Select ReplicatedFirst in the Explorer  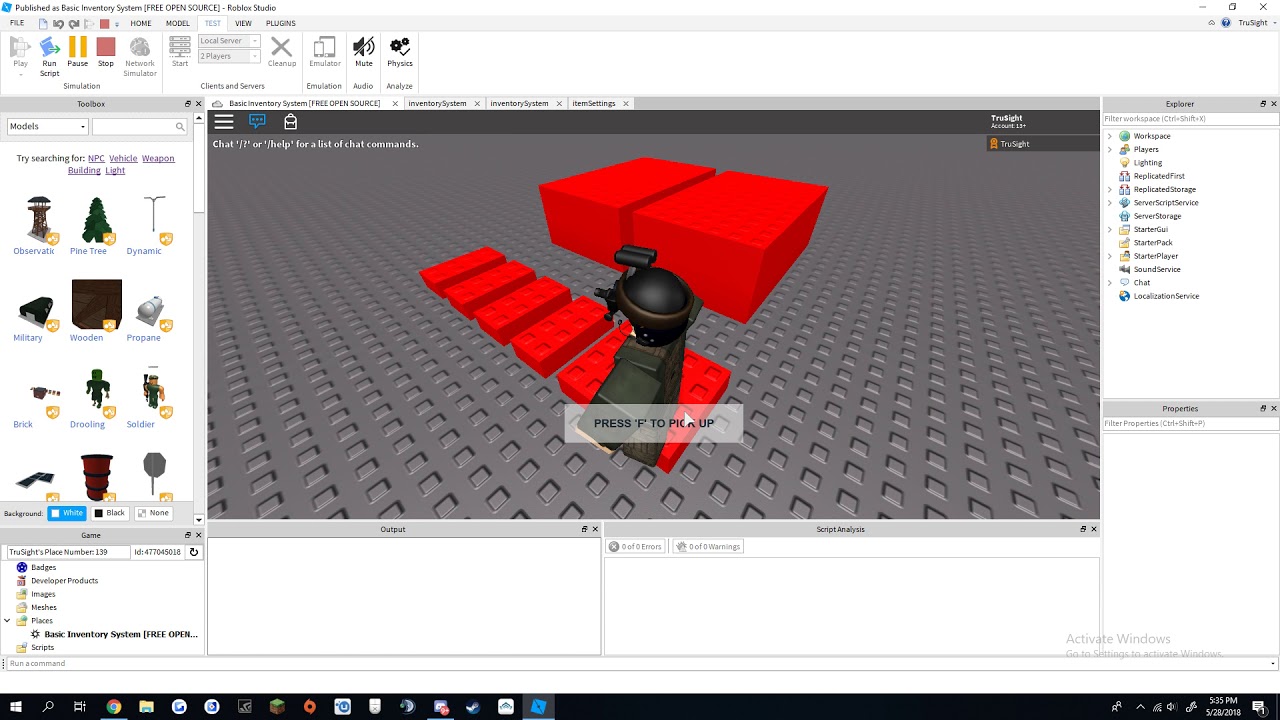(1159, 176)
